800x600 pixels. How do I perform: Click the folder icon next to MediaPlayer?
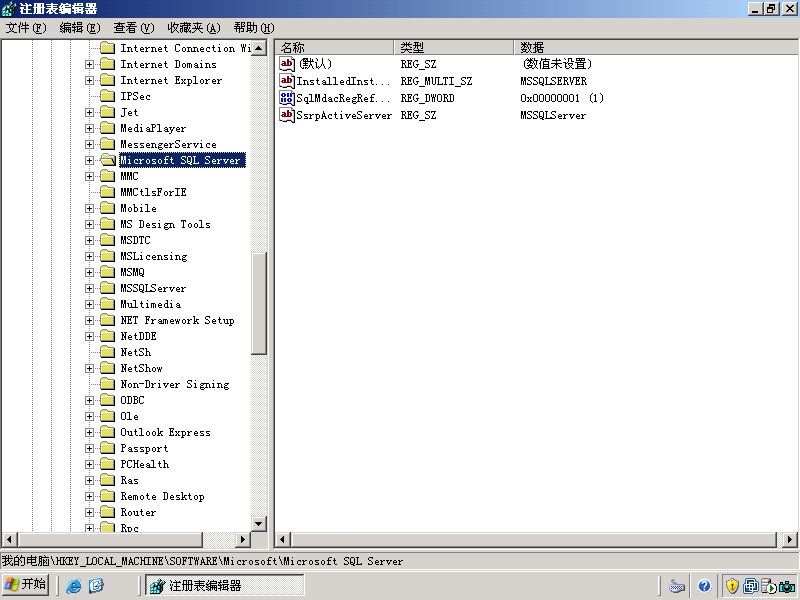[108, 128]
